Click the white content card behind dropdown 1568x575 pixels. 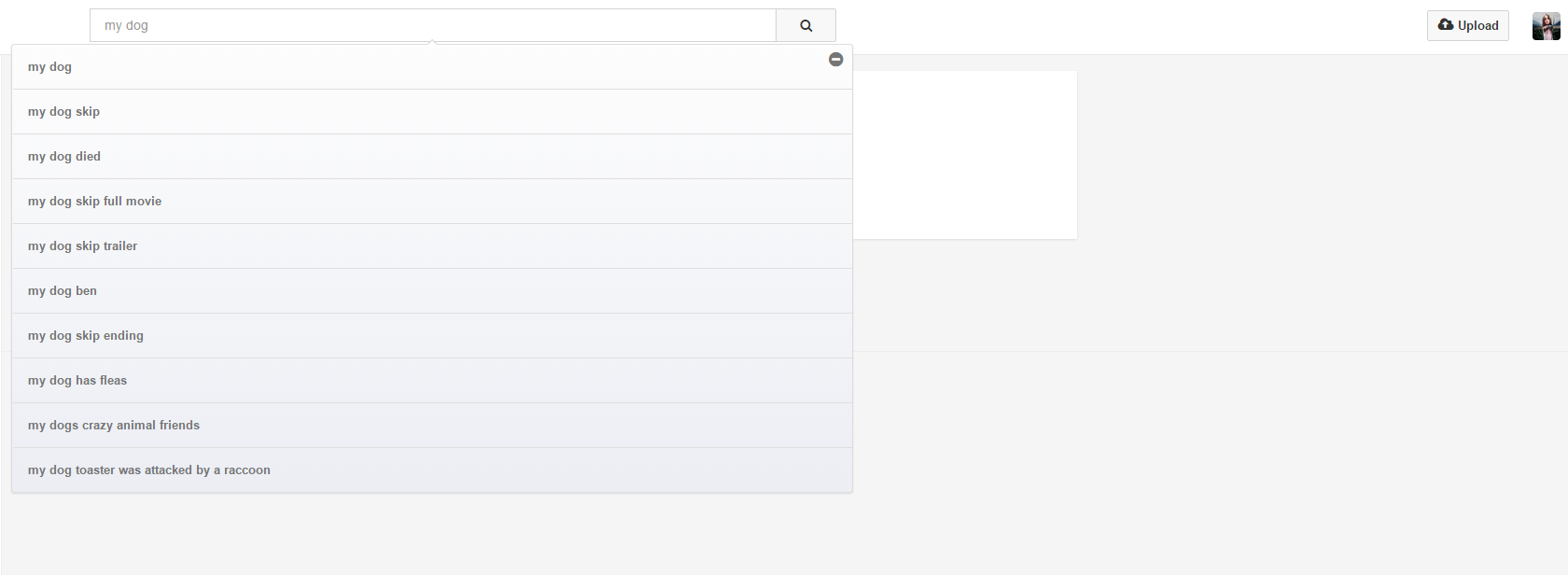[965, 155]
